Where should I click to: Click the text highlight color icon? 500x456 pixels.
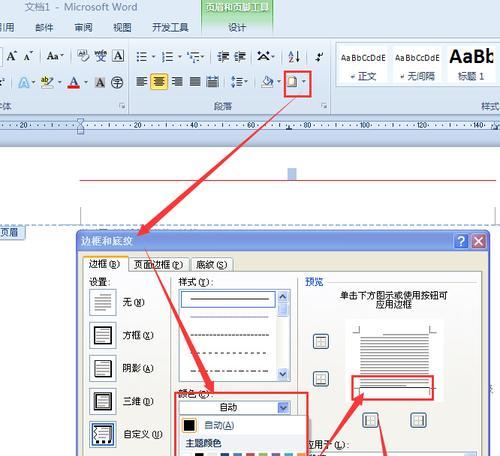[47, 82]
